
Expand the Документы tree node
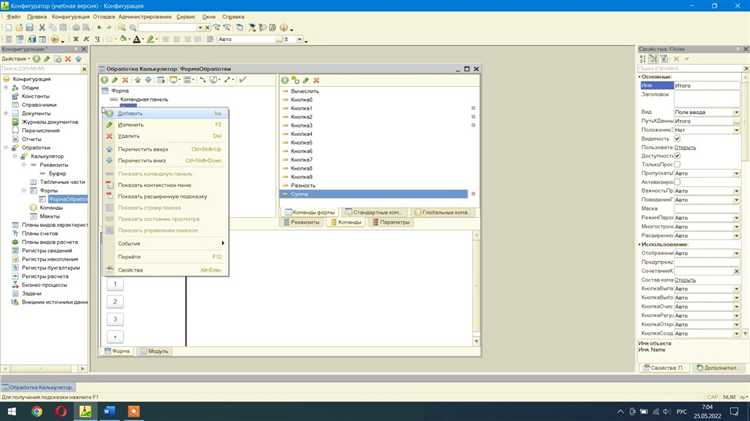click(6, 113)
